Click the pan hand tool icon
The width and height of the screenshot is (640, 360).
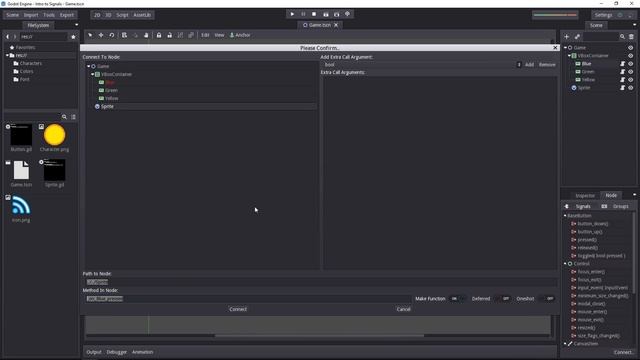[146, 35]
